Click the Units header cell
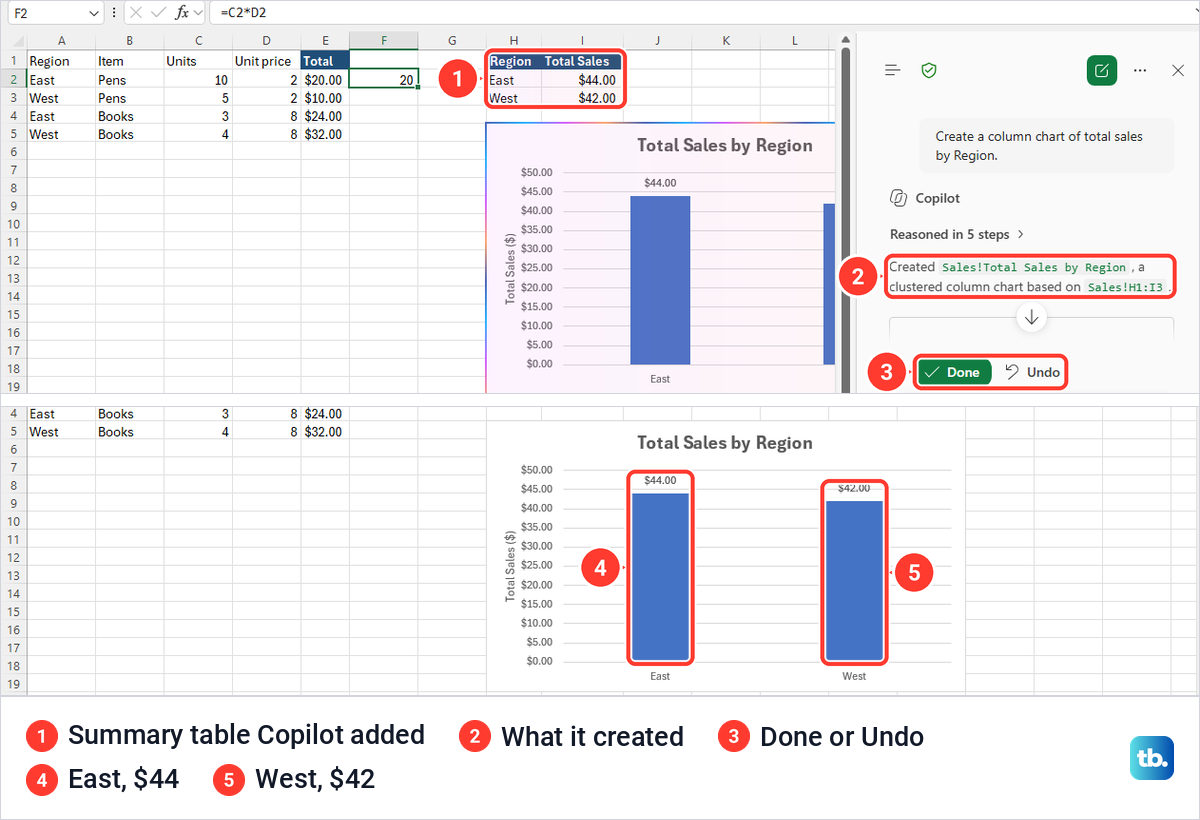 (198, 61)
